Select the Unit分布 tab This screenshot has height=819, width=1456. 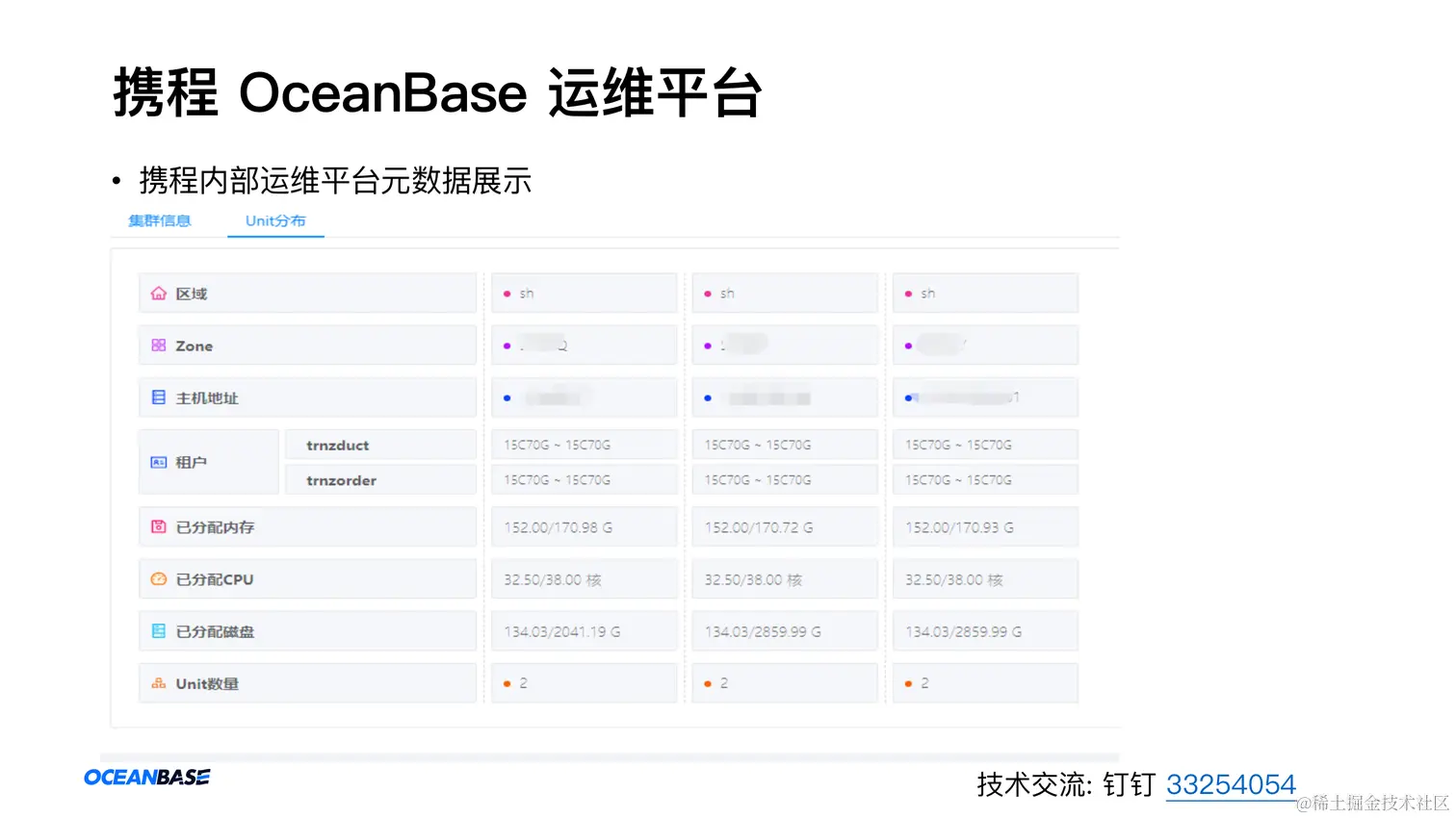[x=275, y=220]
